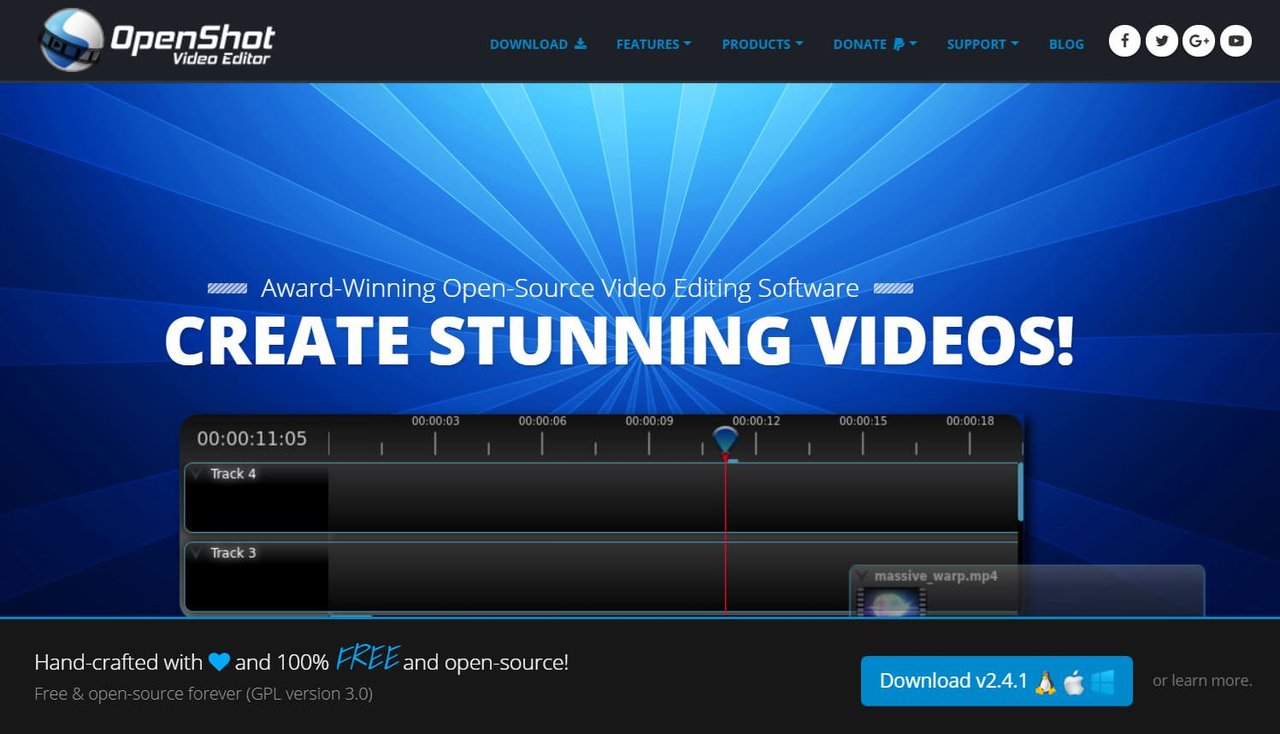Screen dimensions: 1280x734
Task: Click the 00:00:18 ruler mark
Action: 970,421
